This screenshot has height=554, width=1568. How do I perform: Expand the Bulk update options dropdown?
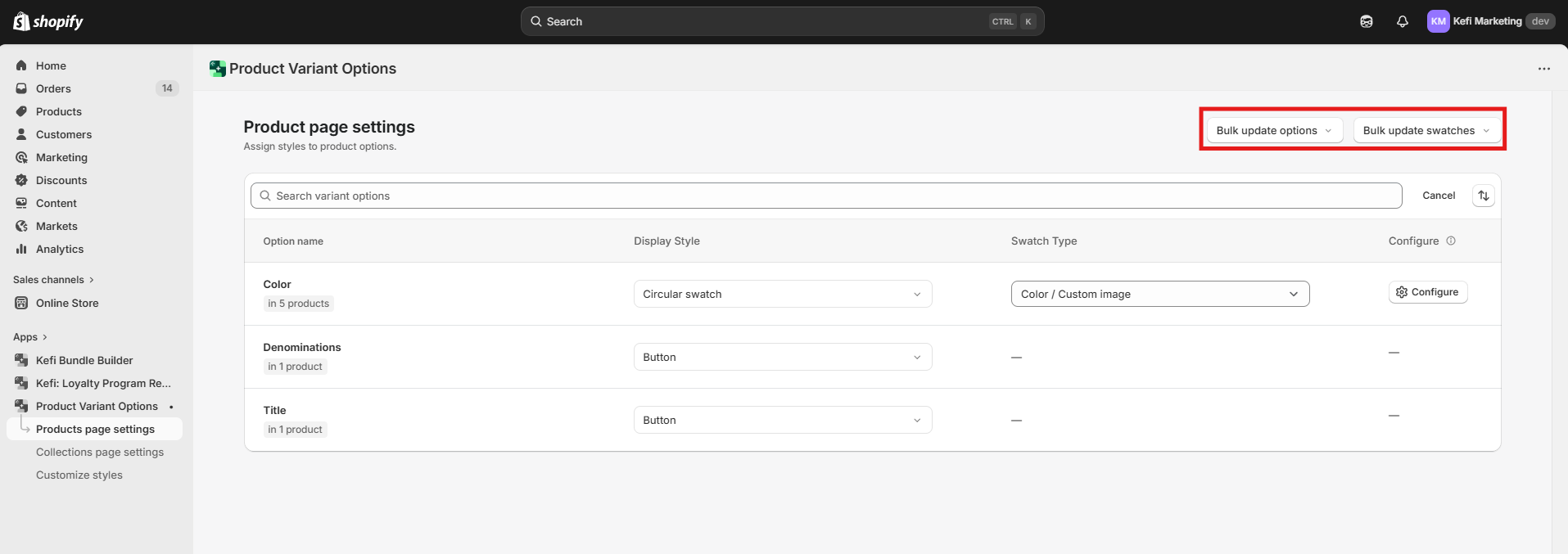coord(1274,130)
